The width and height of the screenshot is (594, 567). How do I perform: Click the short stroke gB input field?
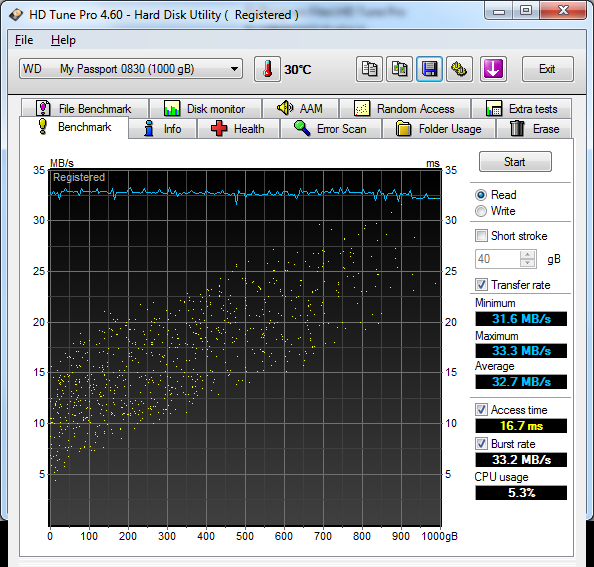point(498,259)
